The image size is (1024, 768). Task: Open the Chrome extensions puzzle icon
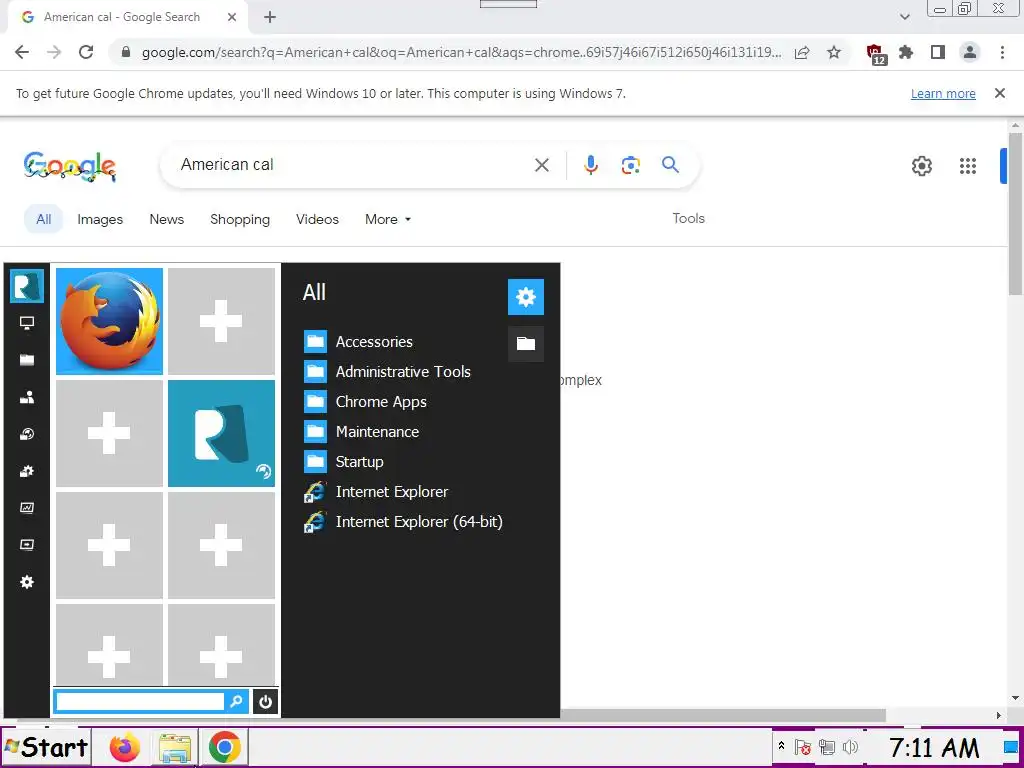pyautogui.click(x=906, y=52)
